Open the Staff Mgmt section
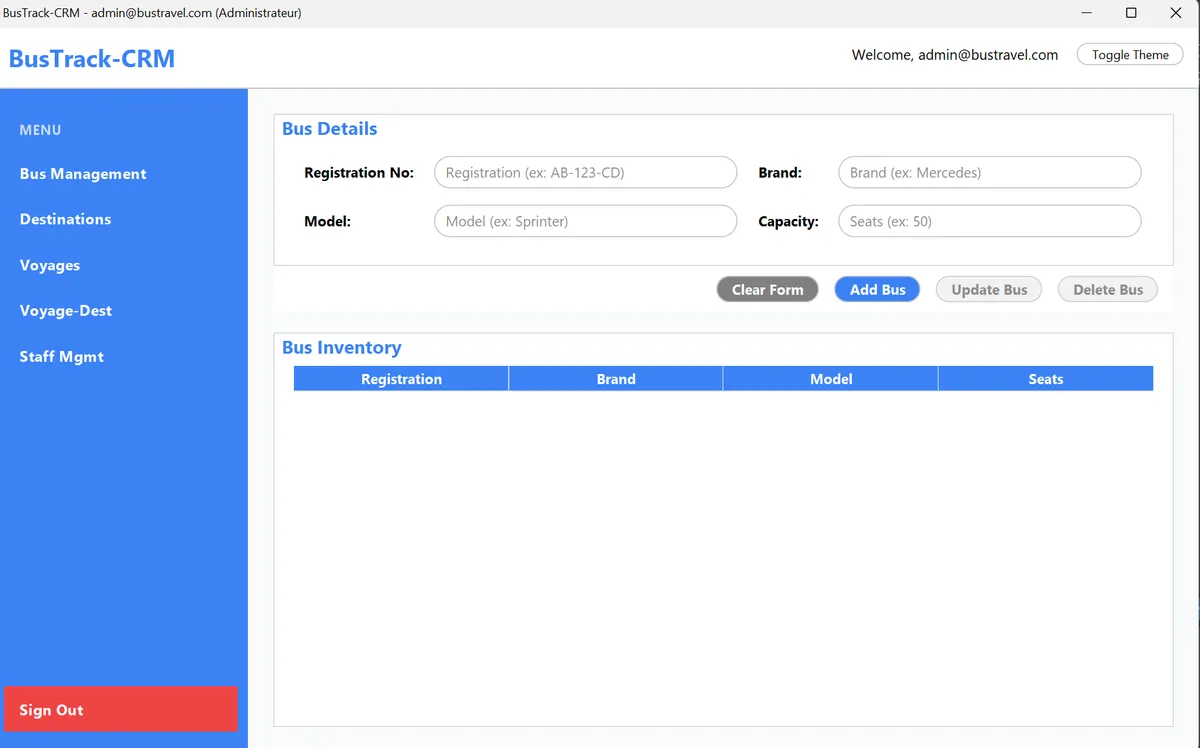The height and width of the screenshot is (748, 1200). coord(61,356)
